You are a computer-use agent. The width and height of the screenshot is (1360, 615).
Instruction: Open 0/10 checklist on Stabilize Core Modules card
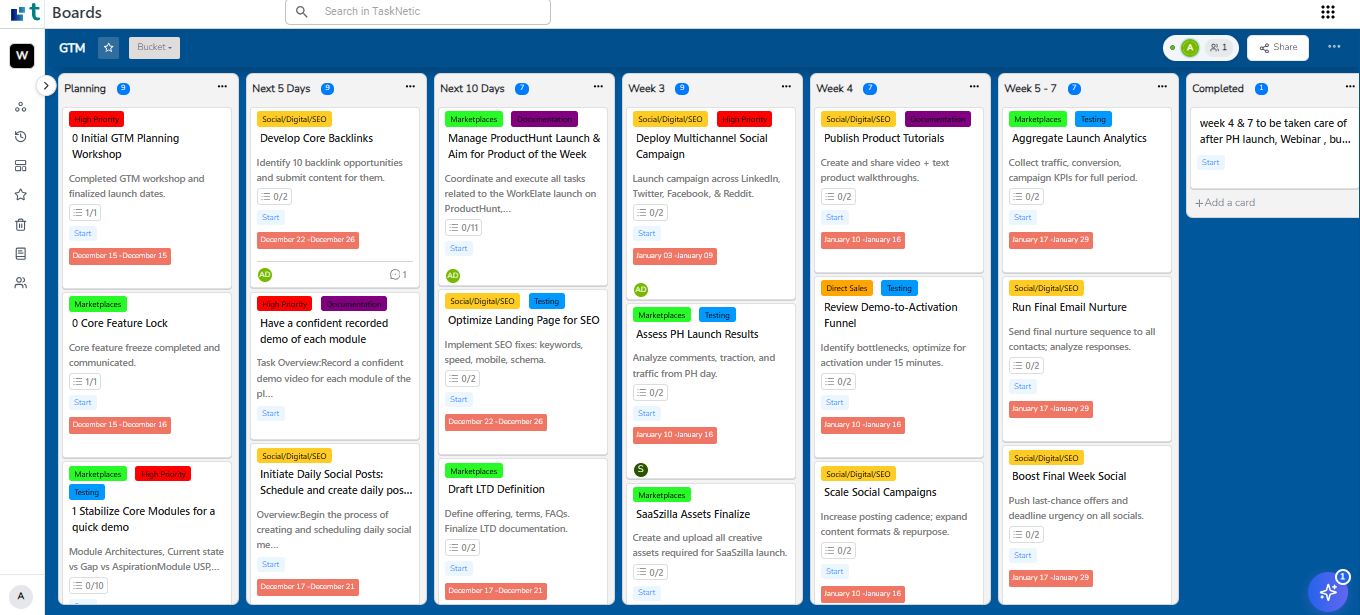point(89,586)
